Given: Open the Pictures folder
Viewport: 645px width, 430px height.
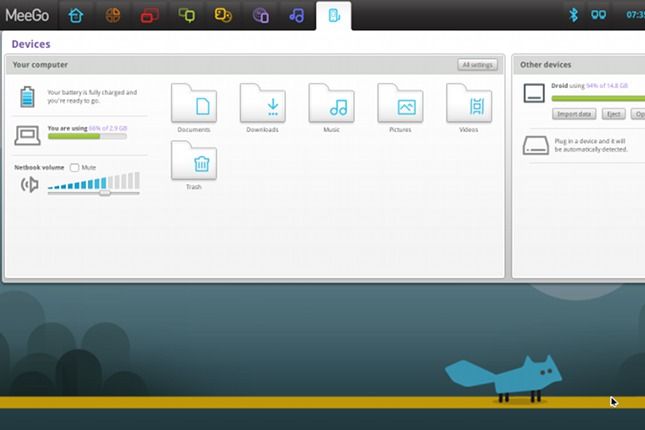Looking at the screenshot, I should pyautogui.click(x=400, y=105).
